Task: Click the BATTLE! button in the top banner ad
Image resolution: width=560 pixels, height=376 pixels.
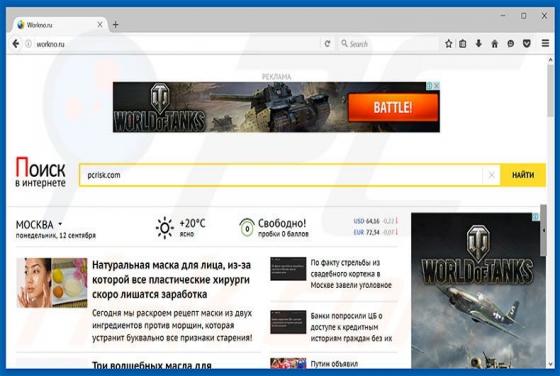Action: 393,107
